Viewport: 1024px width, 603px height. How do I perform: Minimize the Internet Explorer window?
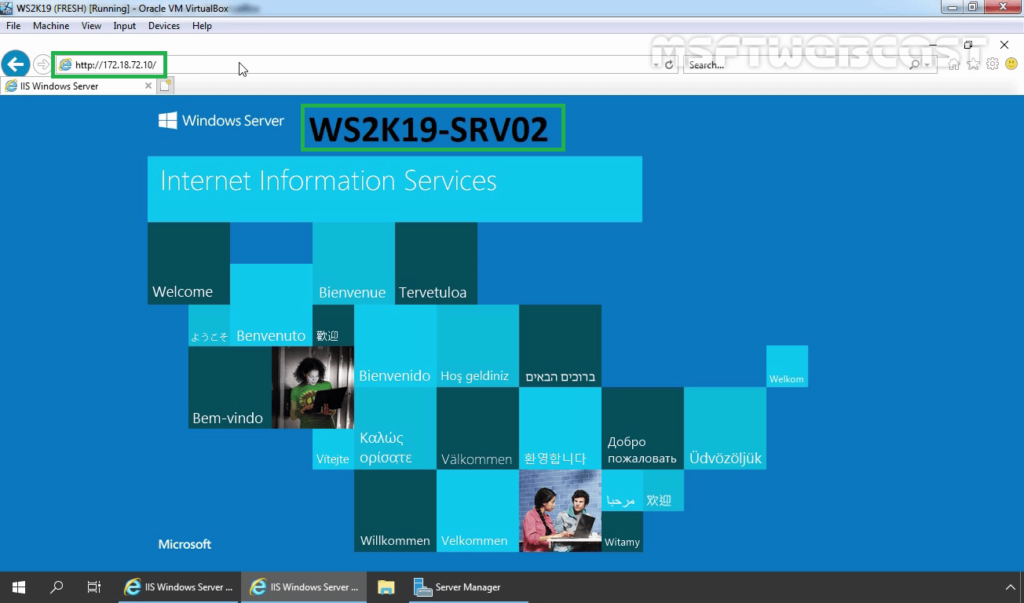(933, 44)
